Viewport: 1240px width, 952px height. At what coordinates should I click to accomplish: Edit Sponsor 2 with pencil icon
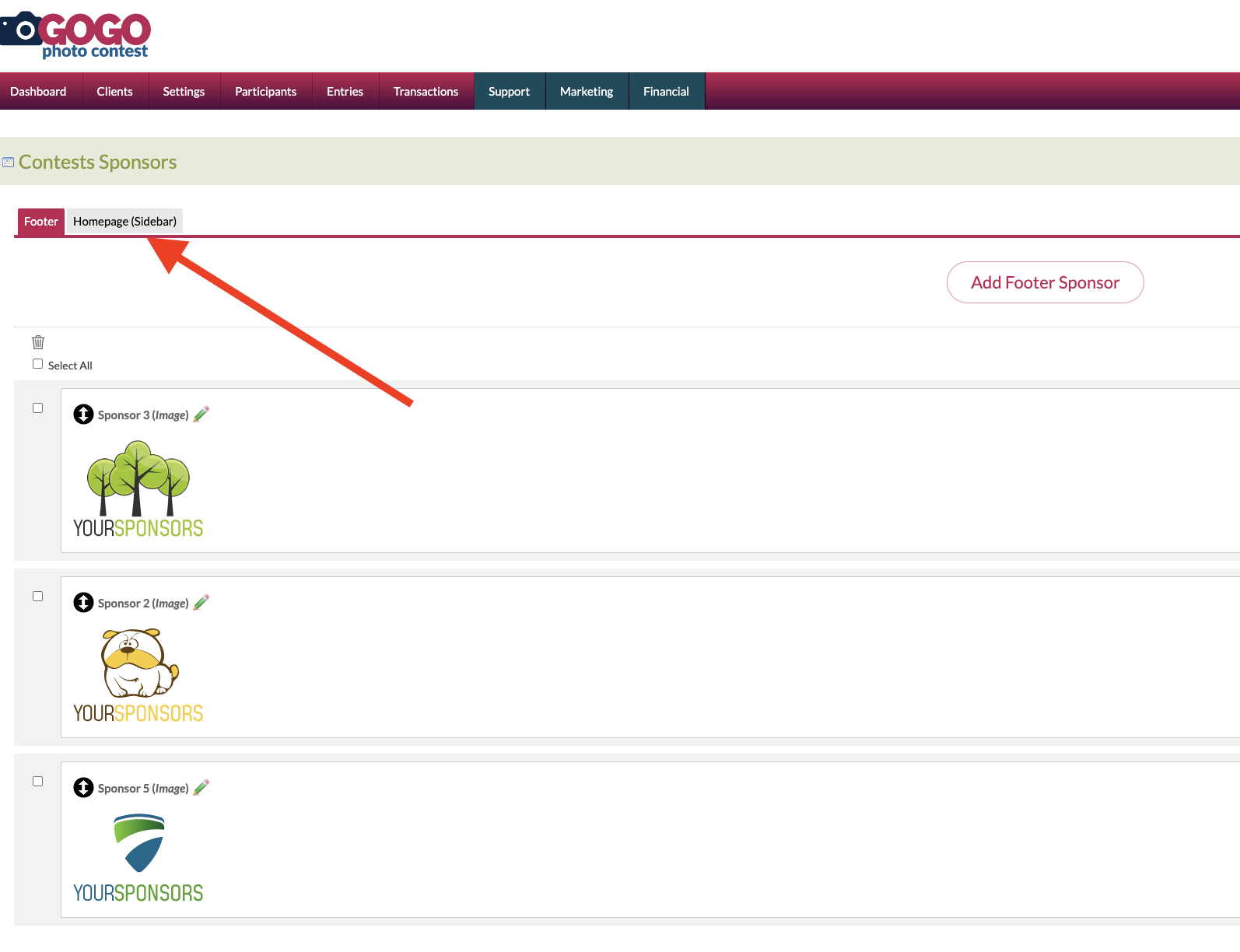(x=201, y=603)
